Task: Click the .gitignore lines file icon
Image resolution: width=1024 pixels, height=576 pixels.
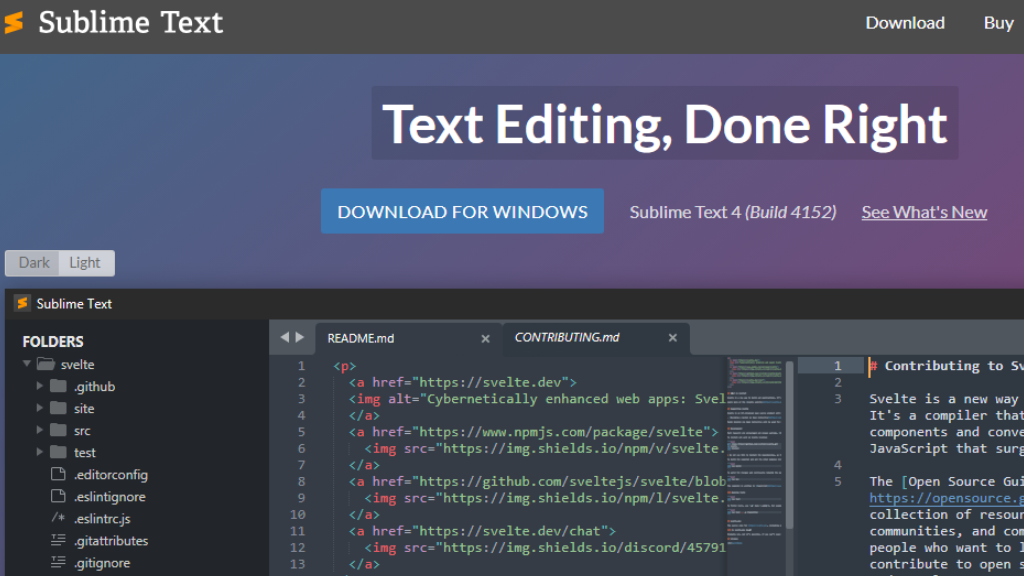Action: click(58, 562)
